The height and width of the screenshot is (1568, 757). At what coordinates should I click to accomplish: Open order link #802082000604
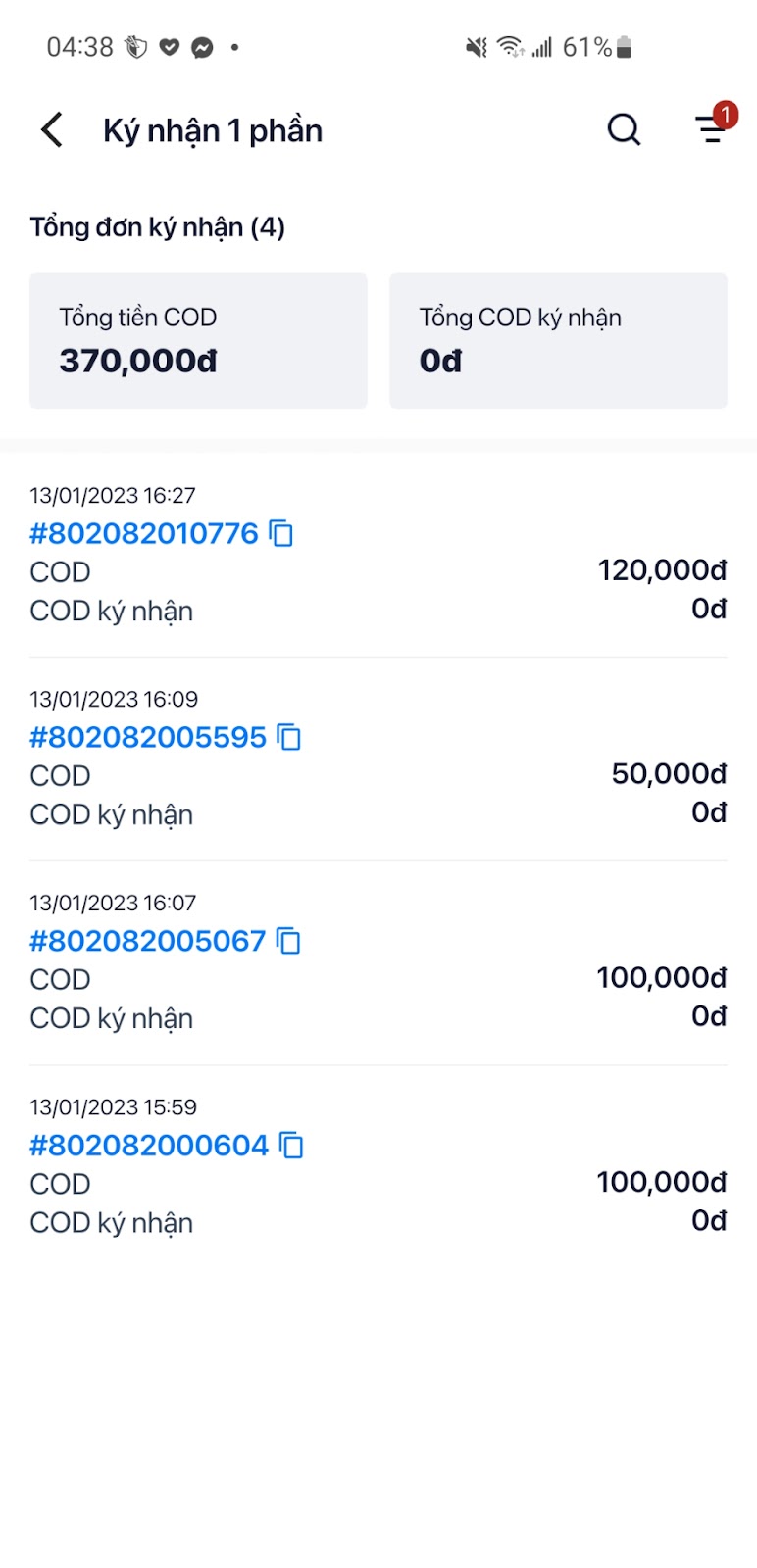click(149, 1145)
